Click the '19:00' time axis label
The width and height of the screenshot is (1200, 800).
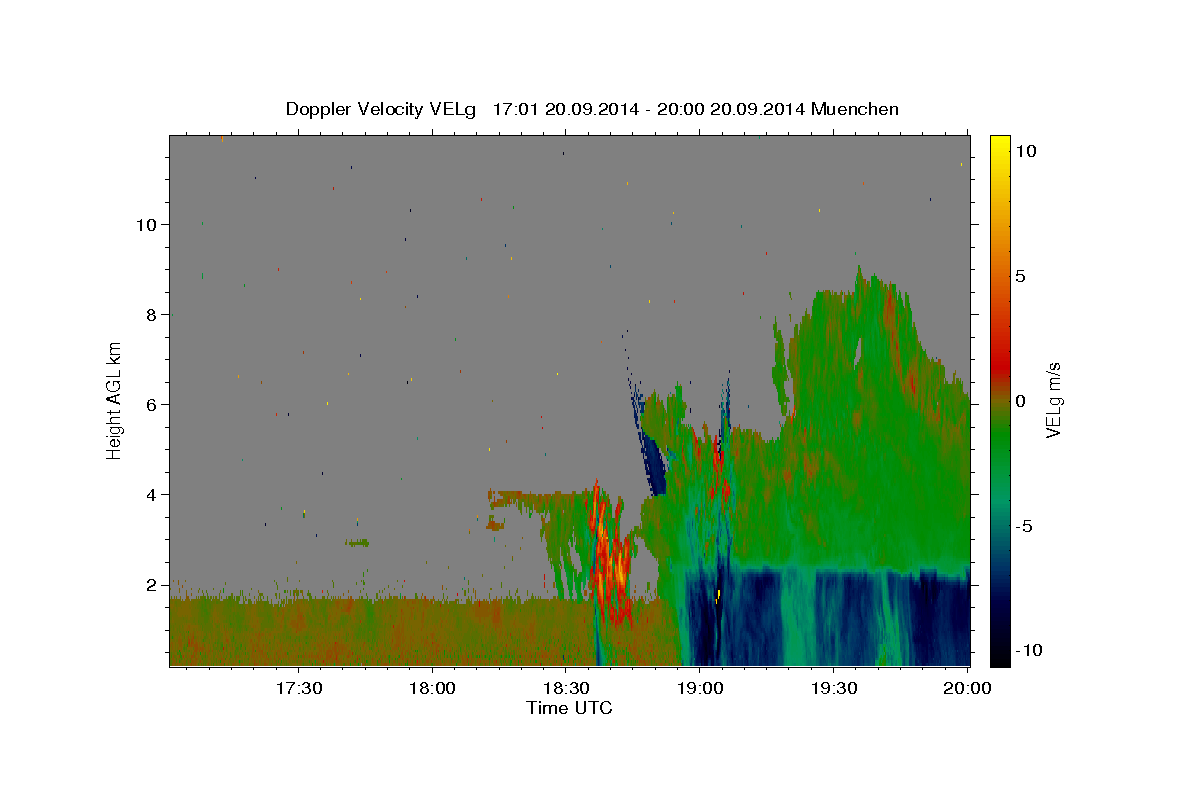[x=699, y=689]
